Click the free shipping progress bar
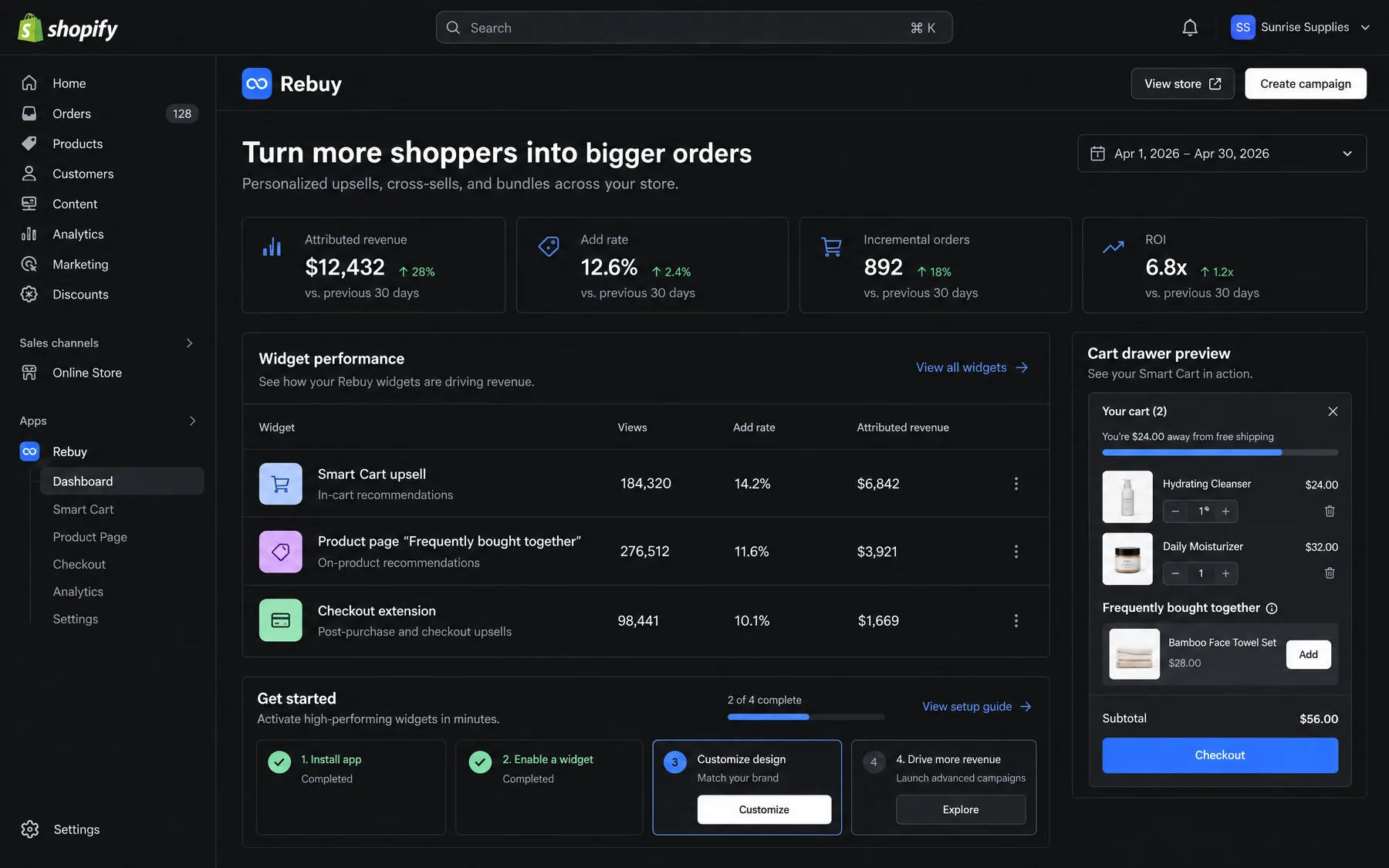This screenshot has height=868, width=1389. tap(1219, 453)
